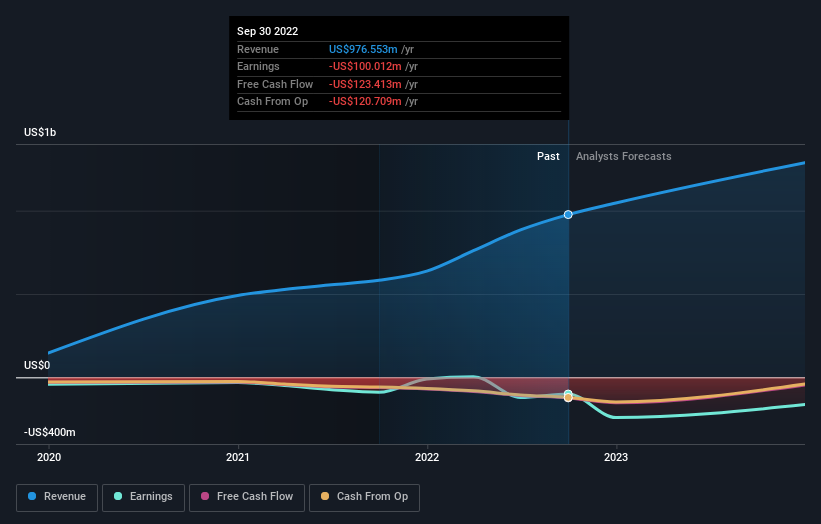Click the orange Cash From Op data point marker
The height and width of the screenshot is (524, 821).
[x=568, y=398]
